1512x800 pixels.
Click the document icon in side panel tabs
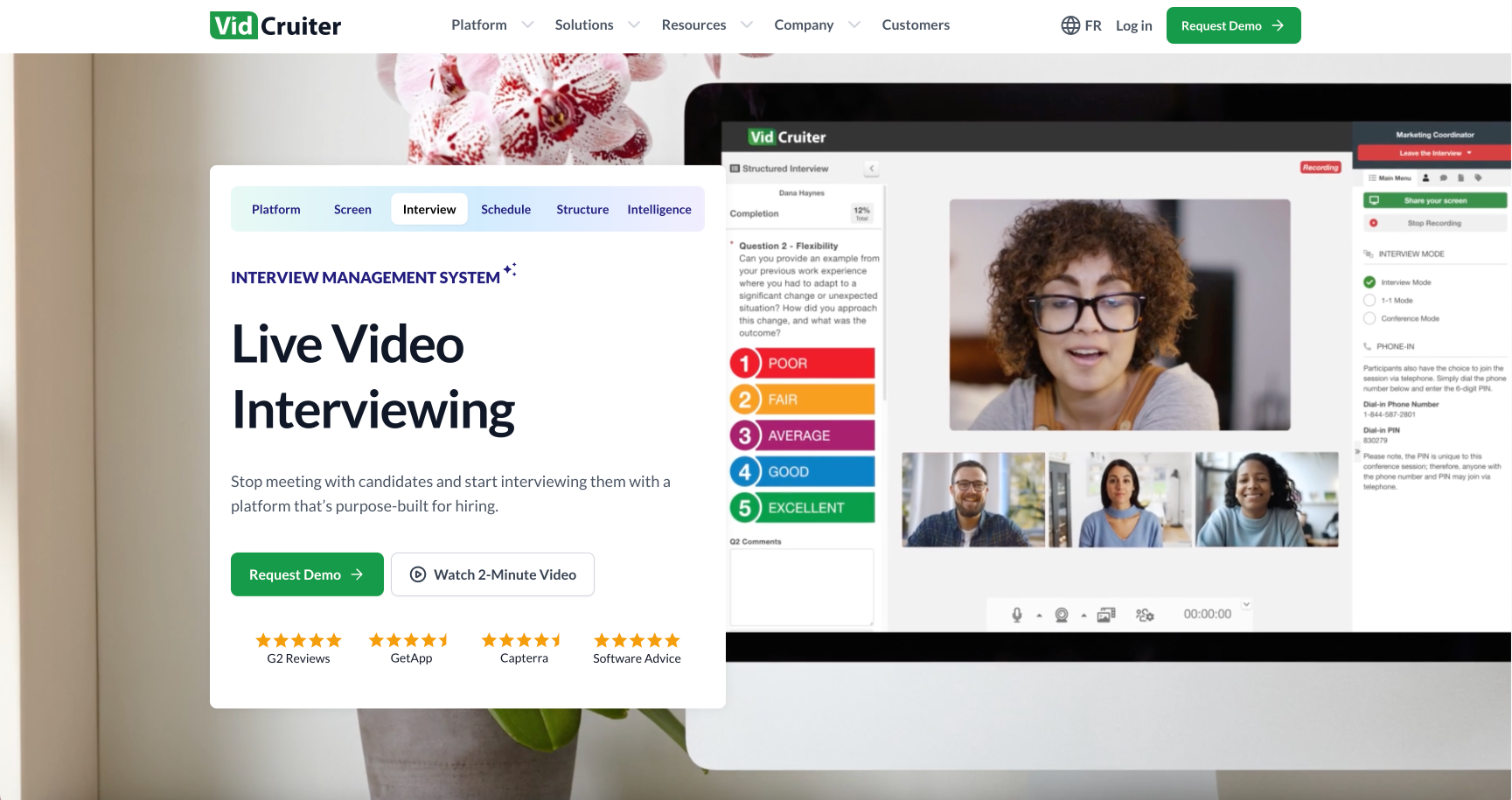(1460, 177)
